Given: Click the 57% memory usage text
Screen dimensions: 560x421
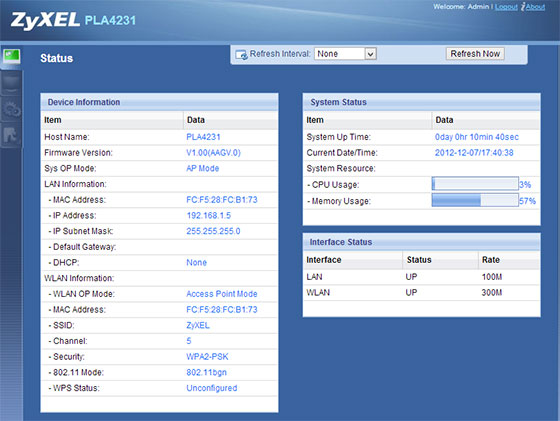Looking at the screenshot, I should 528,201.
